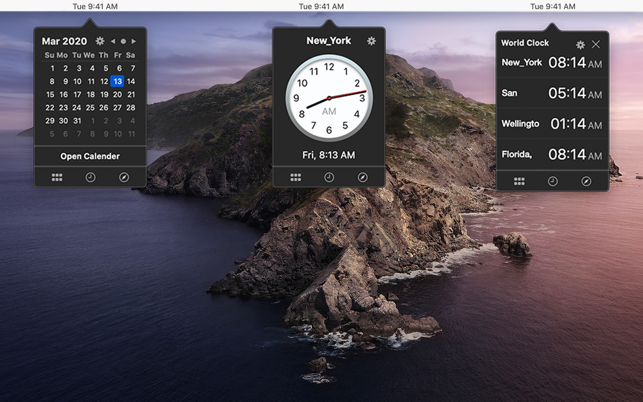Screen dimensions: 643x402
Task: Select March 28 in the calendar
Action: 131,107
